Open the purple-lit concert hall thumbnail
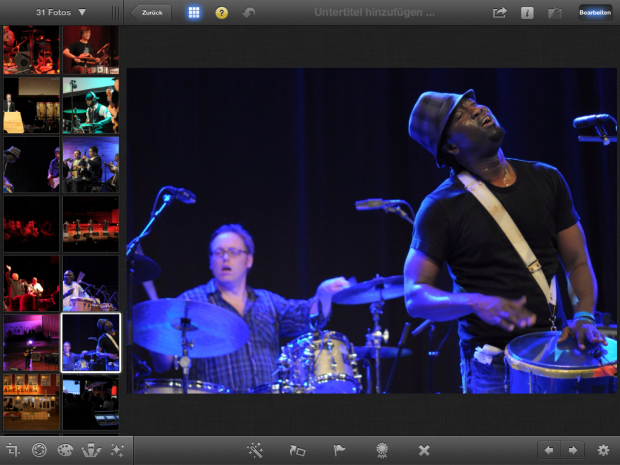This screenshot has height=465, width=620. coord(31,342)
